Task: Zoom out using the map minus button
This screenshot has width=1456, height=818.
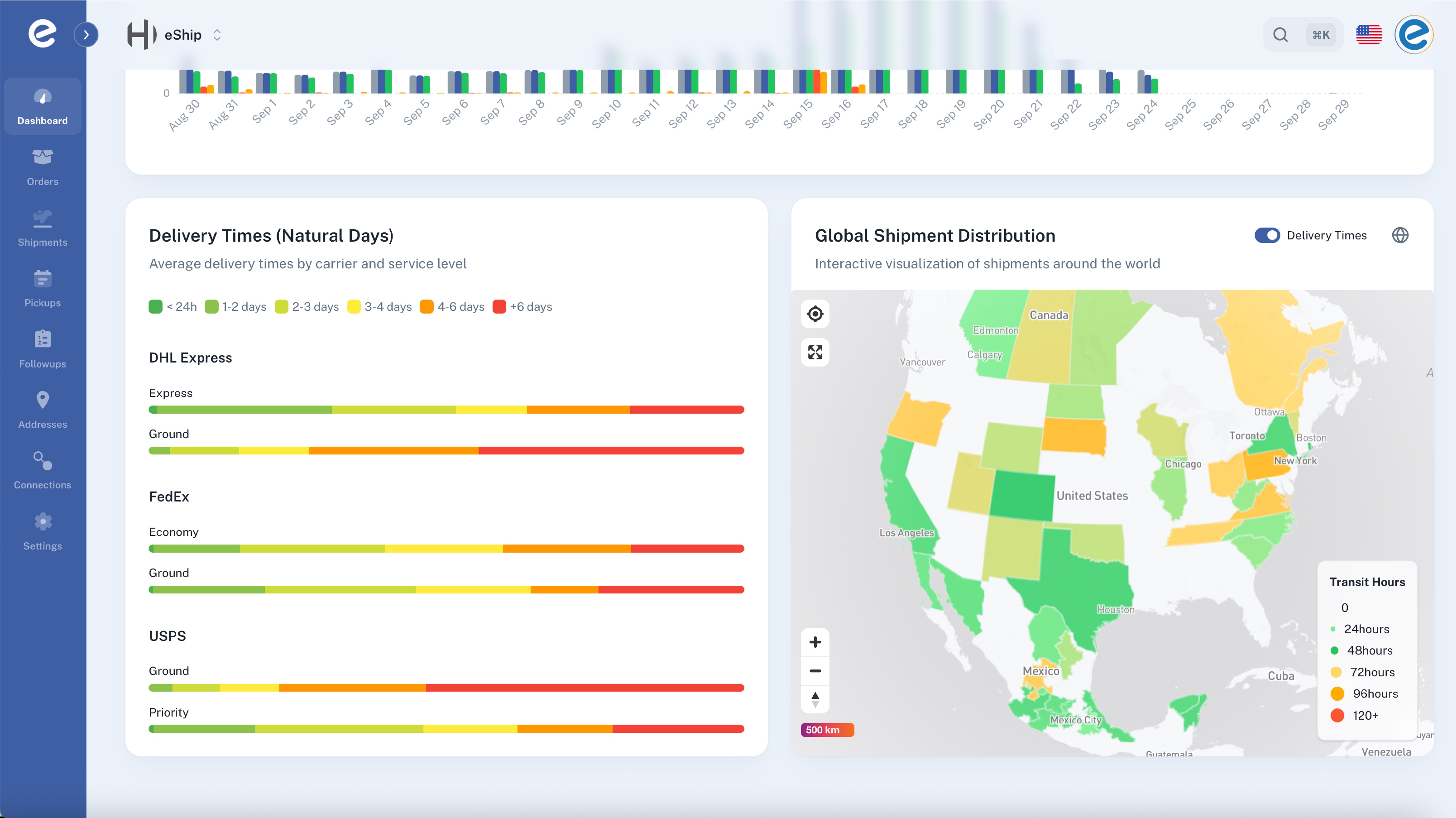Action: pos(815,671)
